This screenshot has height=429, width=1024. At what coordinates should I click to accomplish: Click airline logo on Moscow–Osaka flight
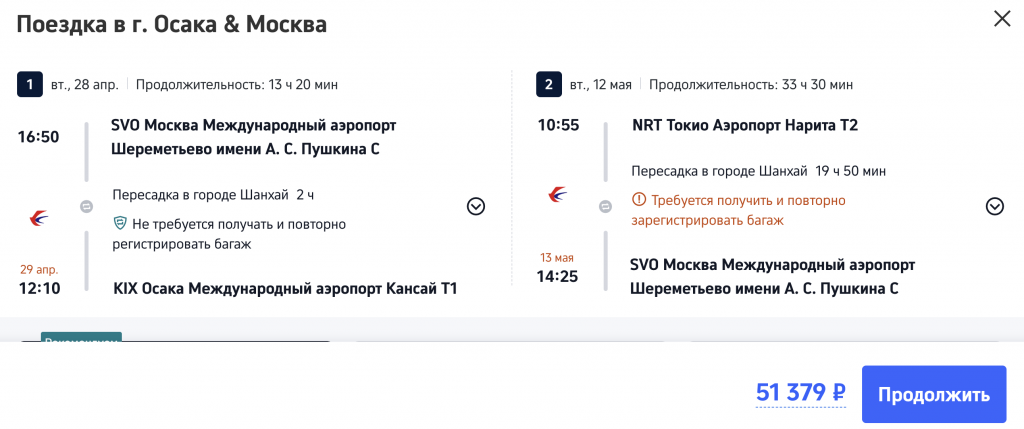click(38, 216)
